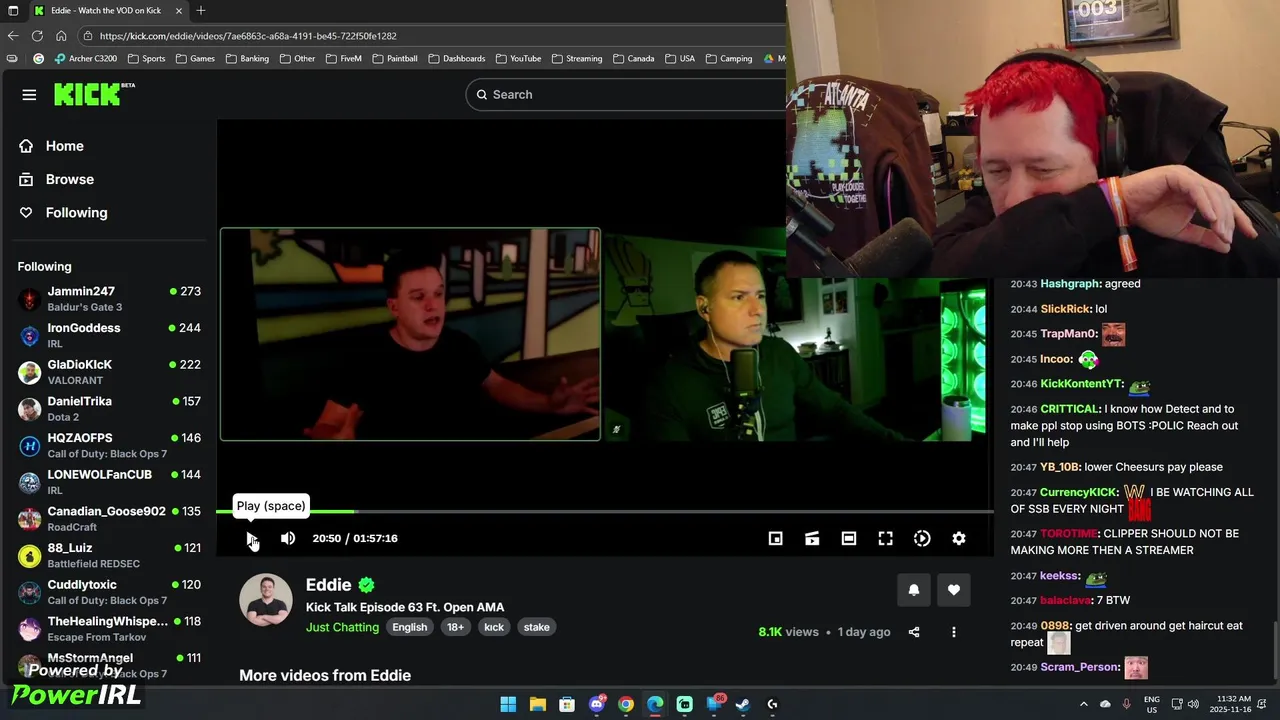
Task: Open the browser tab actions icon
Action: pyautogui.click(x=13, y=10)
